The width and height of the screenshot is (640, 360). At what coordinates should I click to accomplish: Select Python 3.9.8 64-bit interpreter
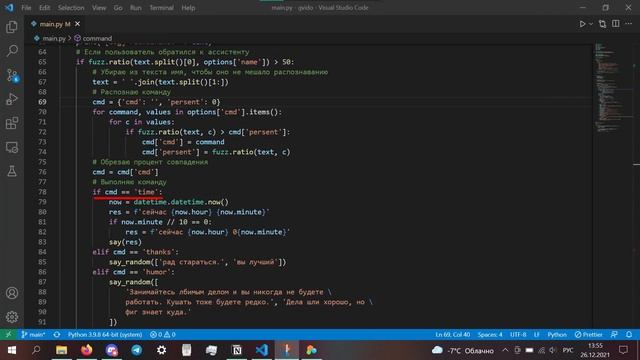pyautogui.click(x=104, y=334)
